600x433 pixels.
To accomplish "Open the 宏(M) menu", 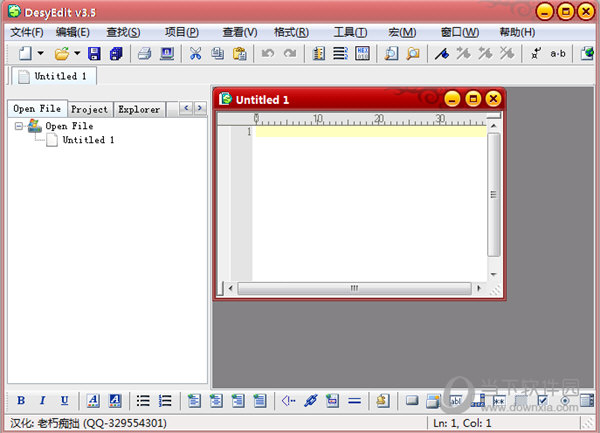I will pyautogui.click(x=402, y=32).
